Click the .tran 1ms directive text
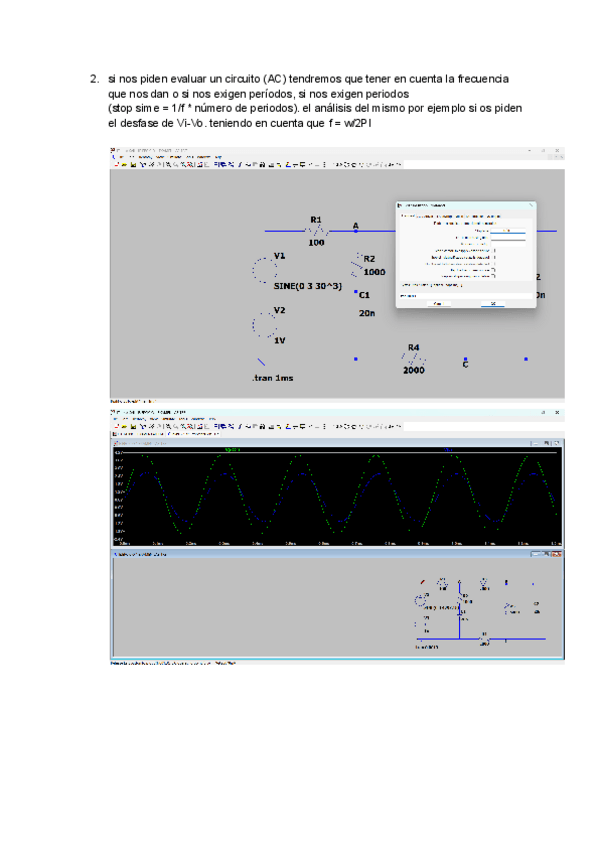The height and width of the screenshot is (848, 600). click(x=270, y=379)
